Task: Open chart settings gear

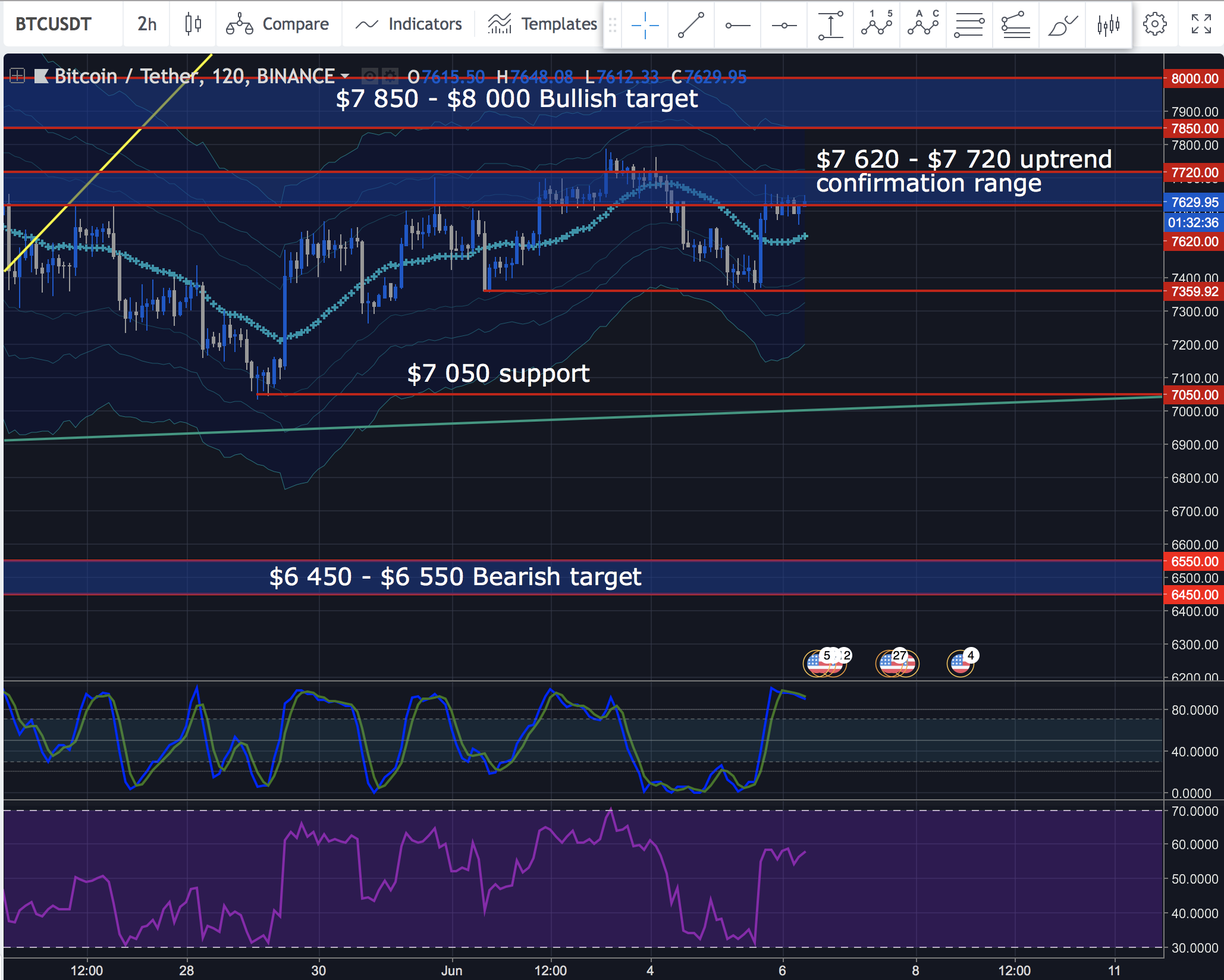Action: click(1154, 24)
